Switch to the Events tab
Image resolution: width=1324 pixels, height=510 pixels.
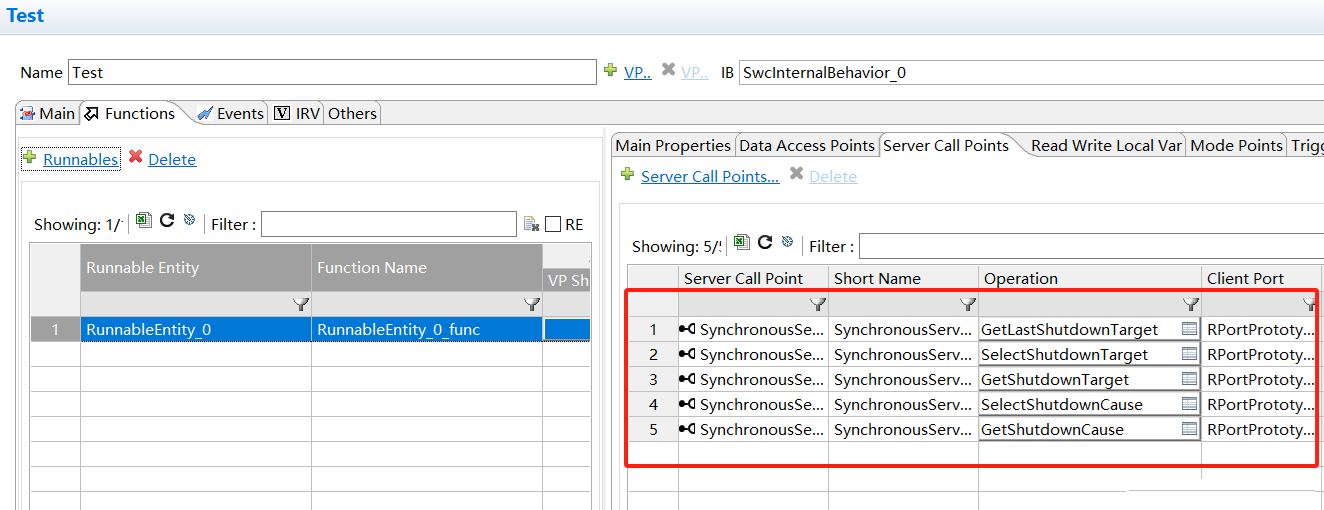click(231, 113)
